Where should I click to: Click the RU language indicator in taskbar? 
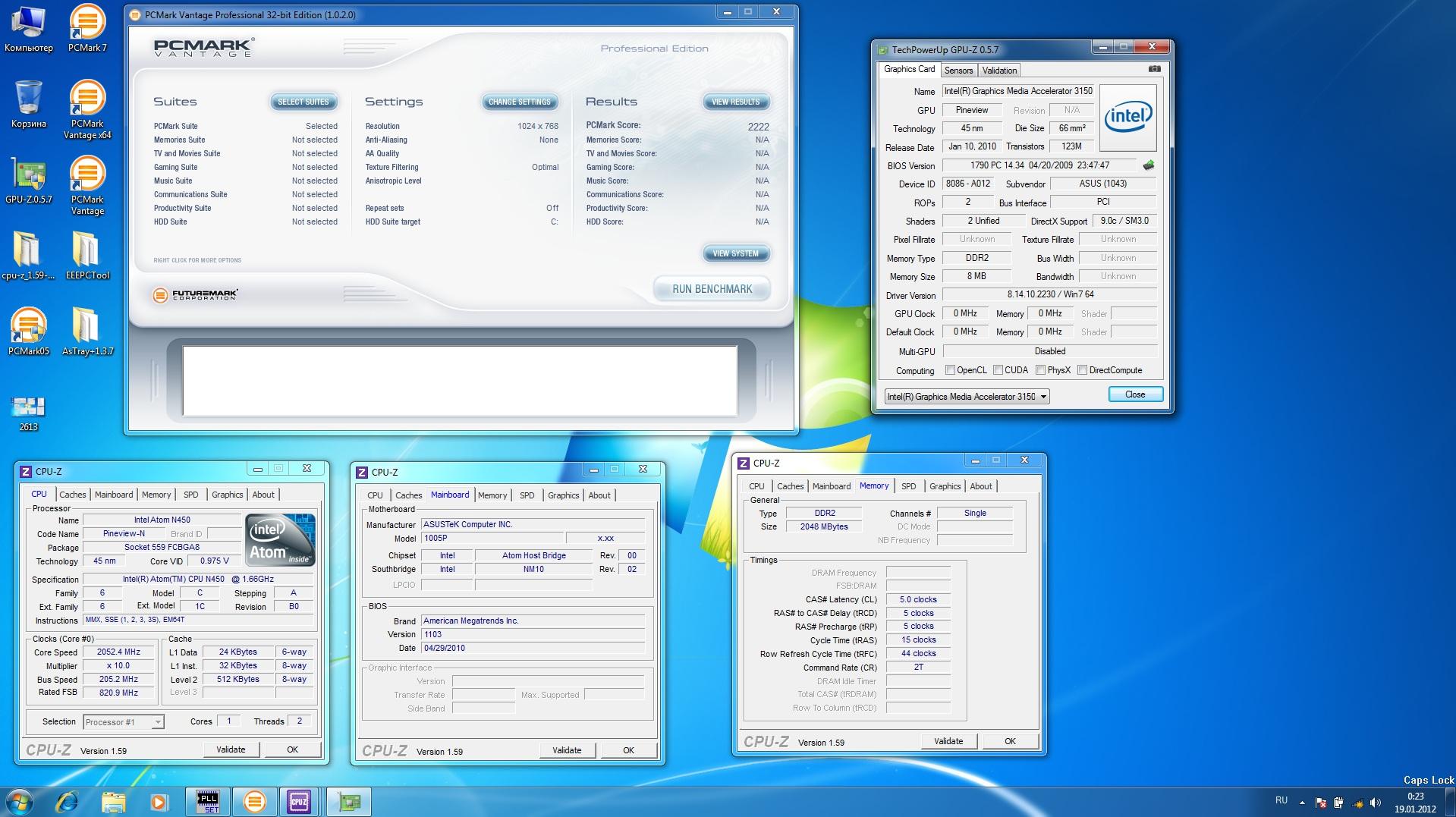click(1281, 800)
